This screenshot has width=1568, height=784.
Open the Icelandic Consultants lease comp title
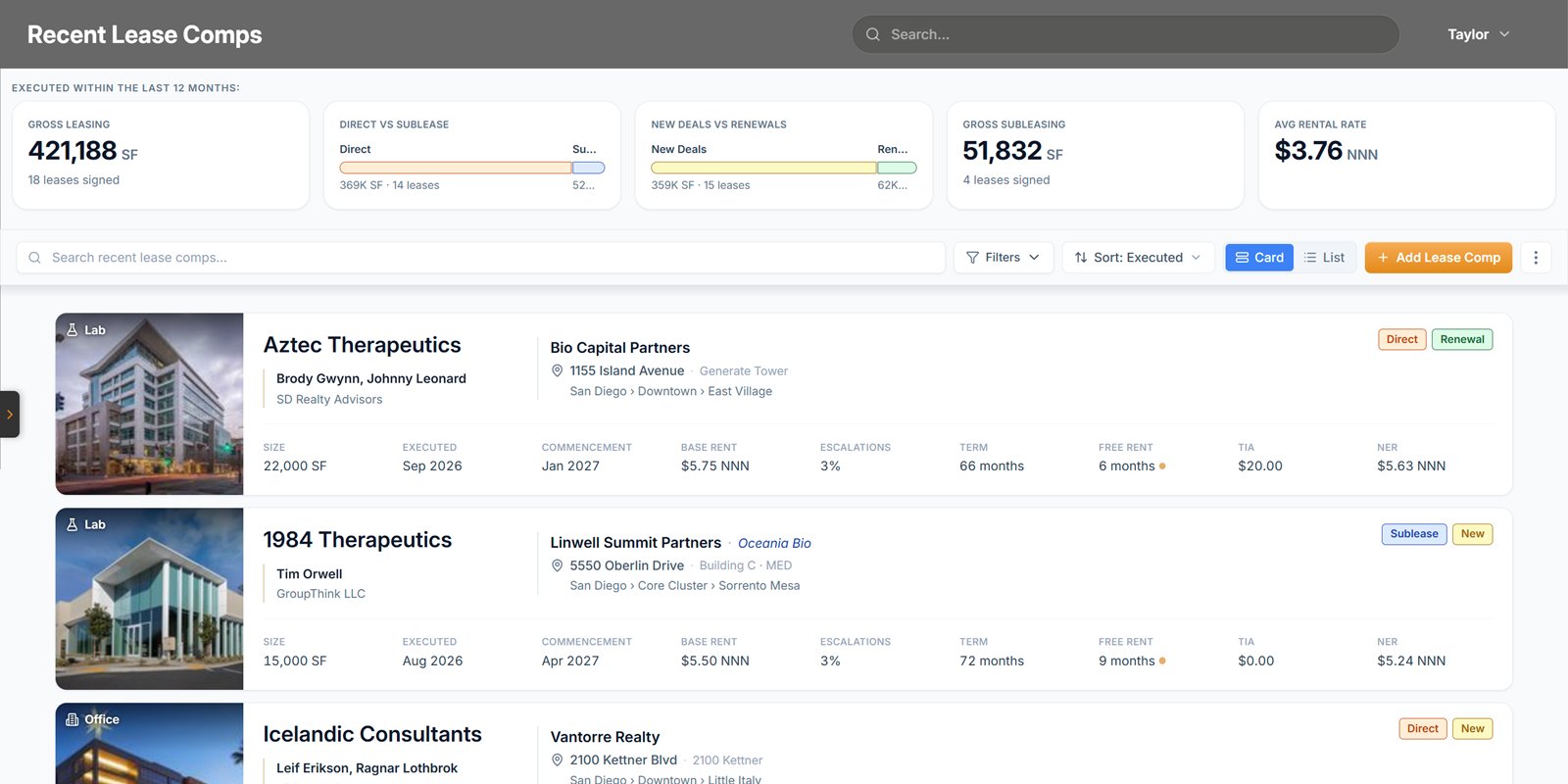[372, 734]
